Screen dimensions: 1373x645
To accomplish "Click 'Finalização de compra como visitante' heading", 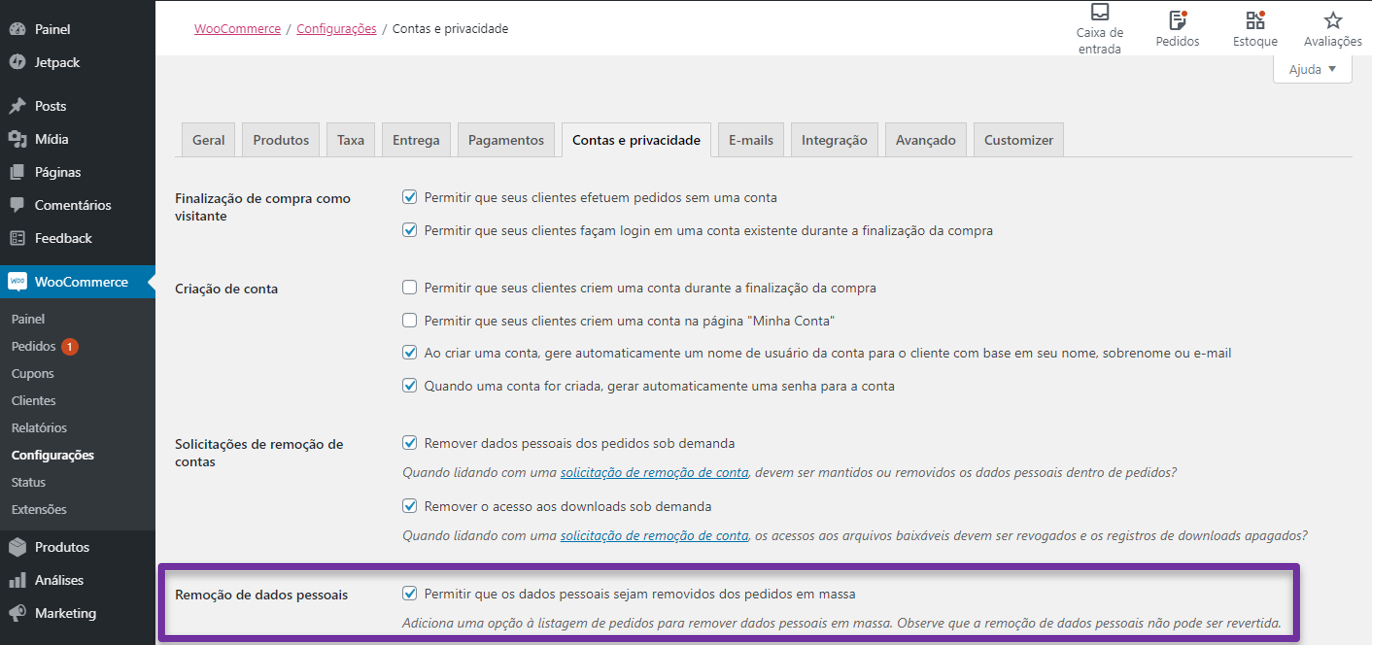I will 263,207.
